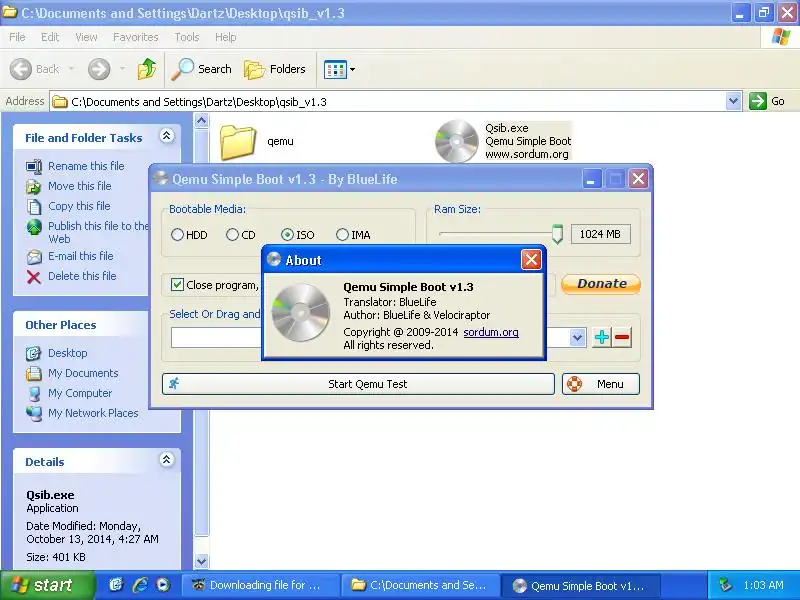Uncheck the Close program checkbox

coord(177,285)
